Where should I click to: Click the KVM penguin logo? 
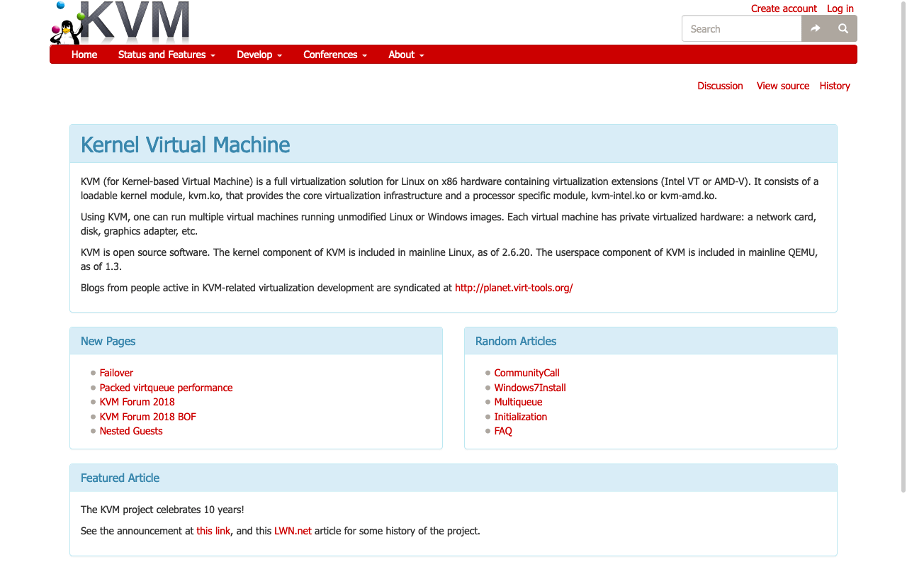(x=120, y=23)
